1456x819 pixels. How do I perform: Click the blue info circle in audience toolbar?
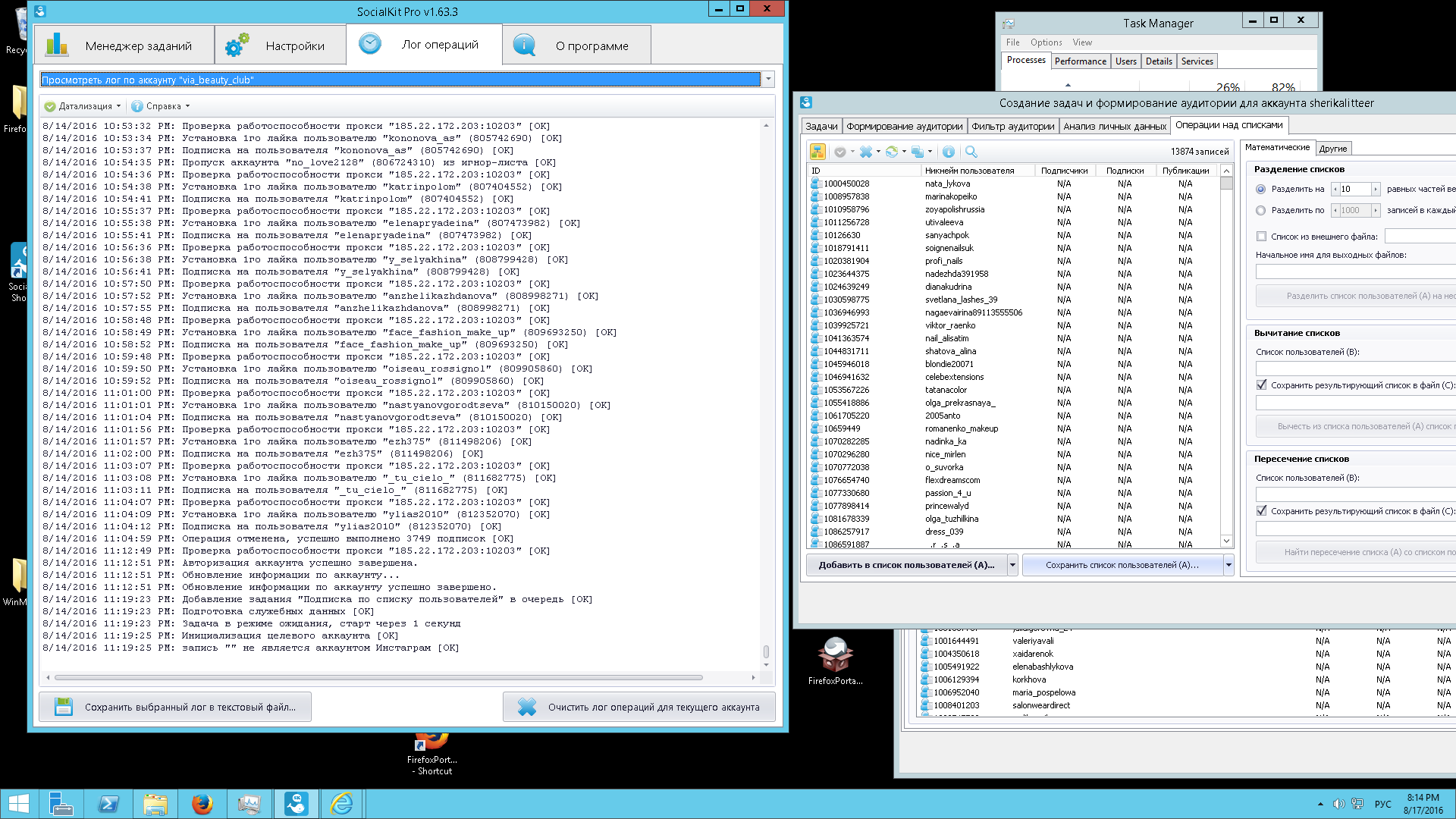[949, 152]
